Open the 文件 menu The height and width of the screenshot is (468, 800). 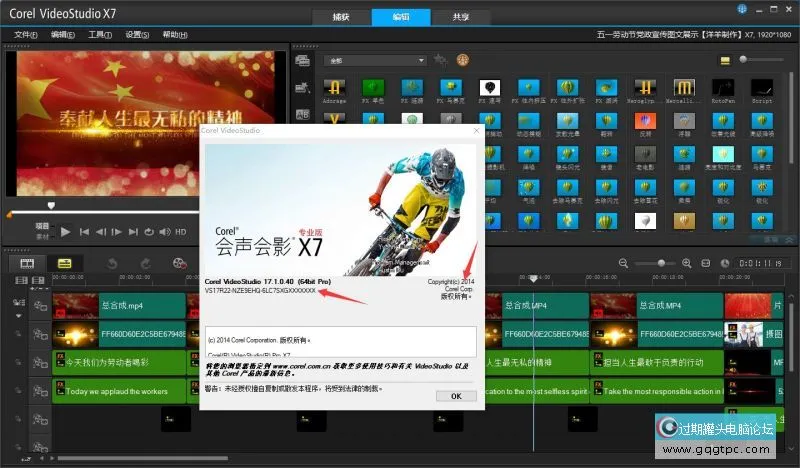point(26,35)
